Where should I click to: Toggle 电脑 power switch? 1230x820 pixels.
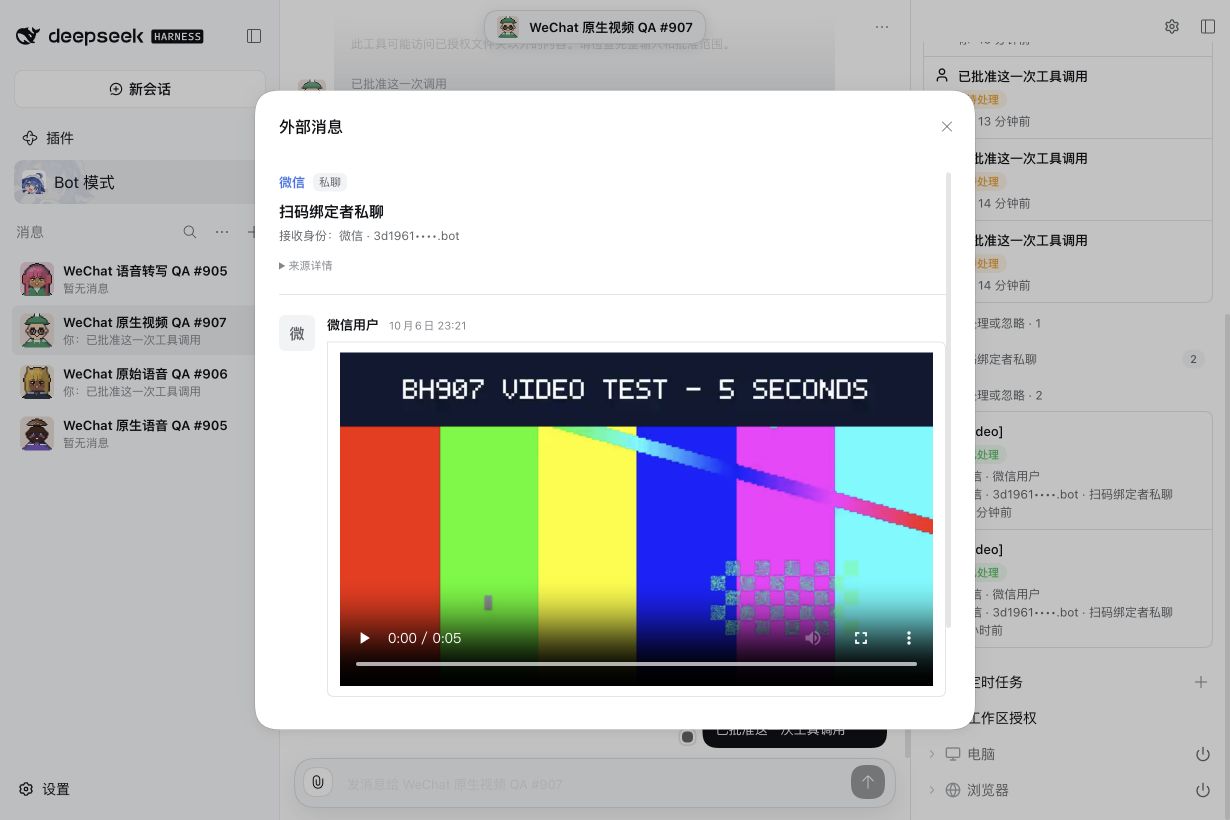(x=1203, y=754)
